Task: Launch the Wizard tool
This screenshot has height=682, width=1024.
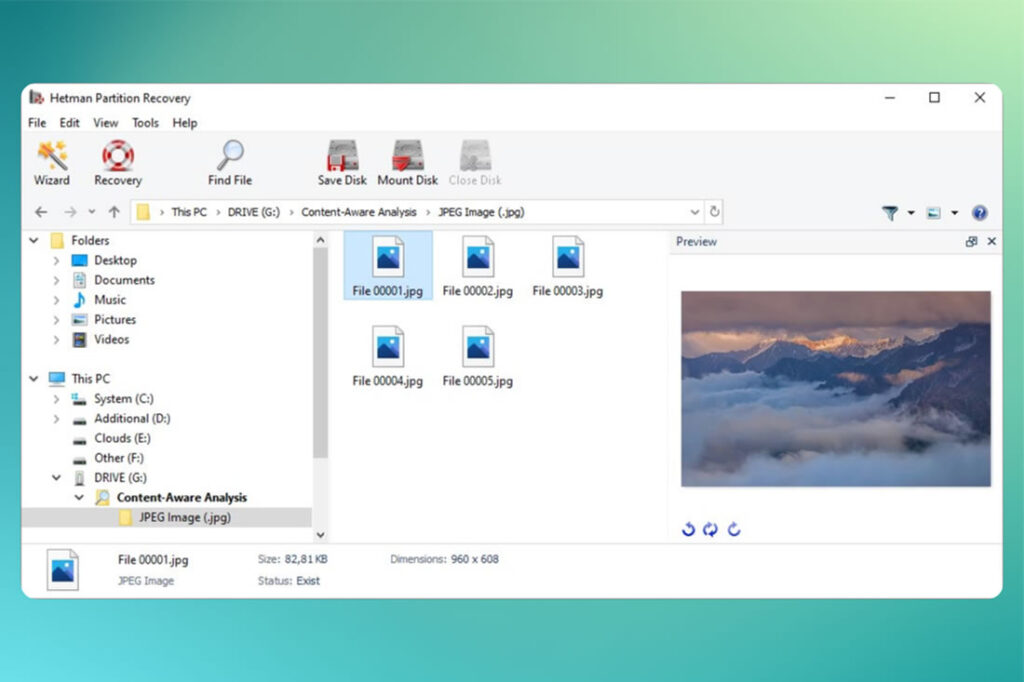Action: point(51,160)
